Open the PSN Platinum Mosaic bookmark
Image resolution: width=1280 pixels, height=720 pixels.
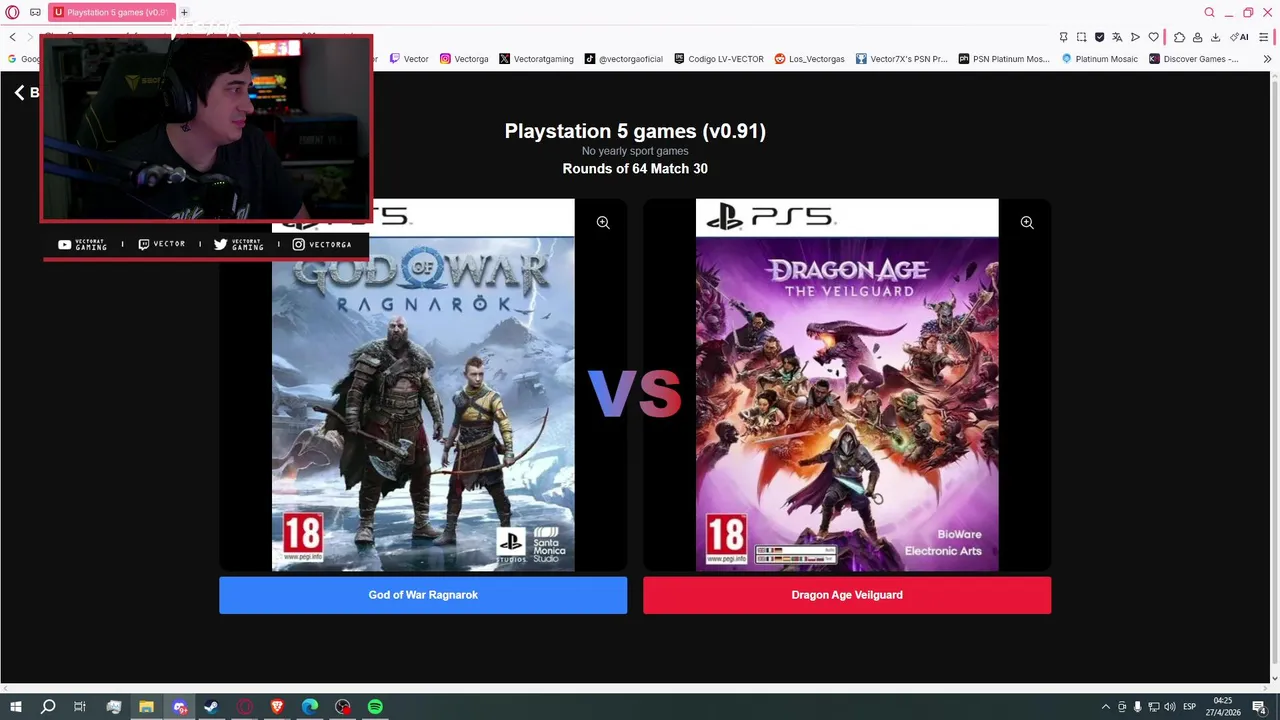(1004, 59)
